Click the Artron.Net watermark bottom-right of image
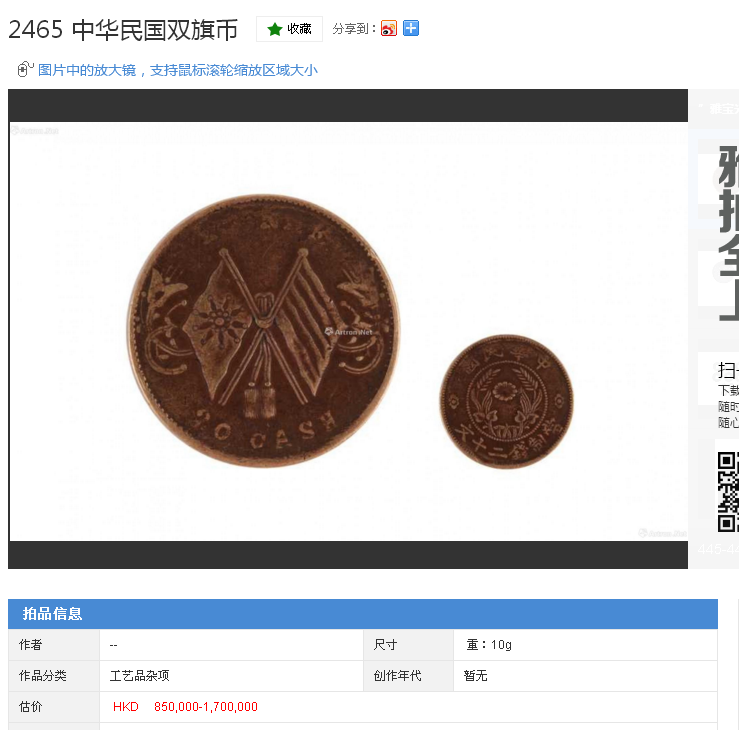 (x=662, y=533)
